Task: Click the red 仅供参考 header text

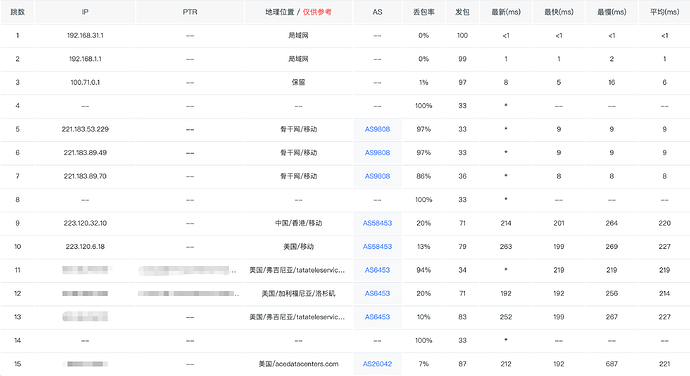Action: (x=317, y=12)
